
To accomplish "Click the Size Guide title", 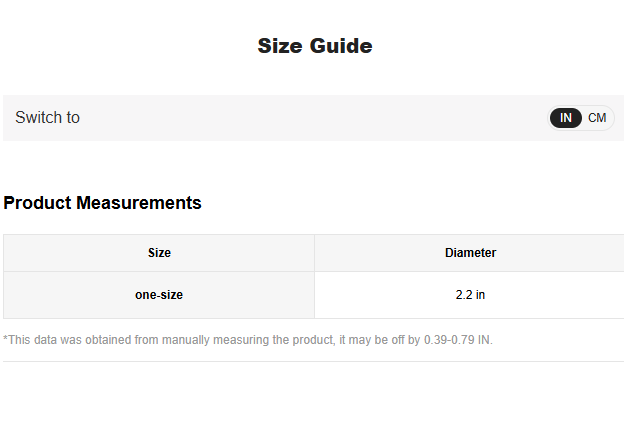I will 314,46.
